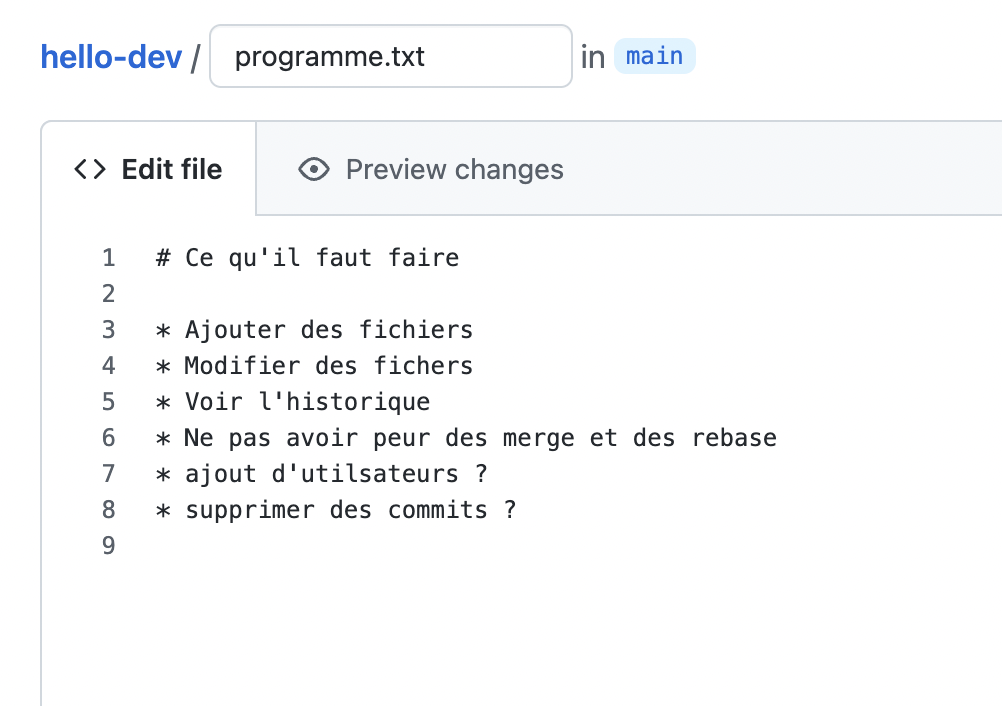Switch to the Edit file tab

149,170
